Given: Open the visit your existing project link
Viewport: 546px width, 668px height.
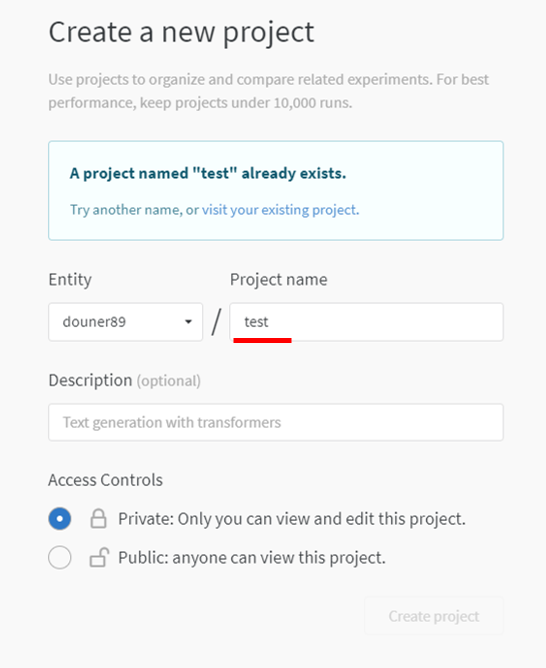Looking at the screenshot, I should [279, 210].
